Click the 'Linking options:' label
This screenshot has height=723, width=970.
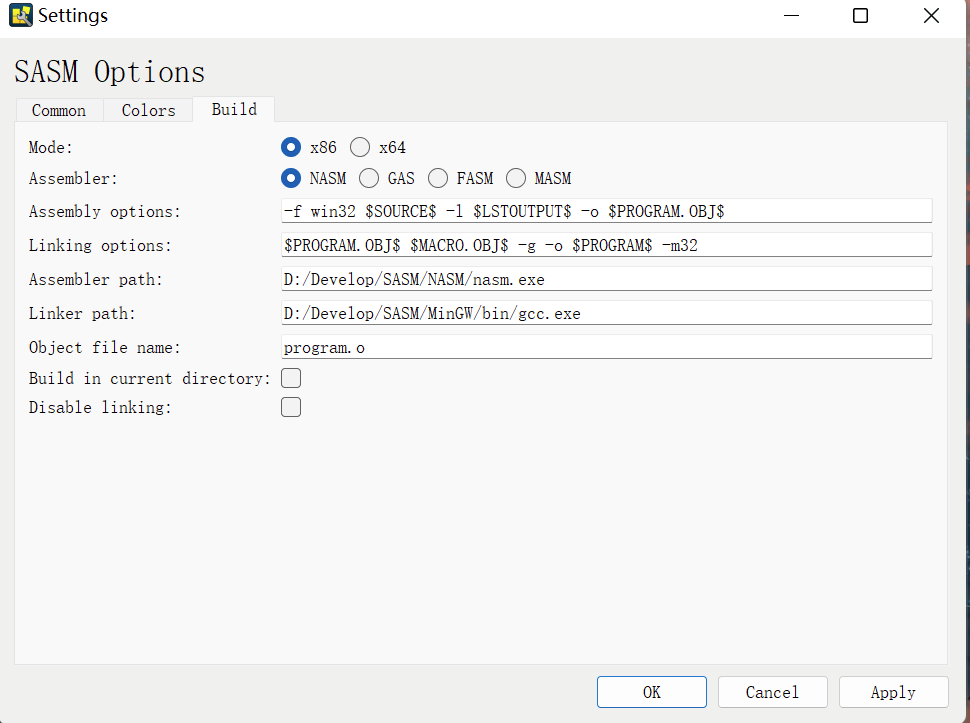[x=100, y=246]
